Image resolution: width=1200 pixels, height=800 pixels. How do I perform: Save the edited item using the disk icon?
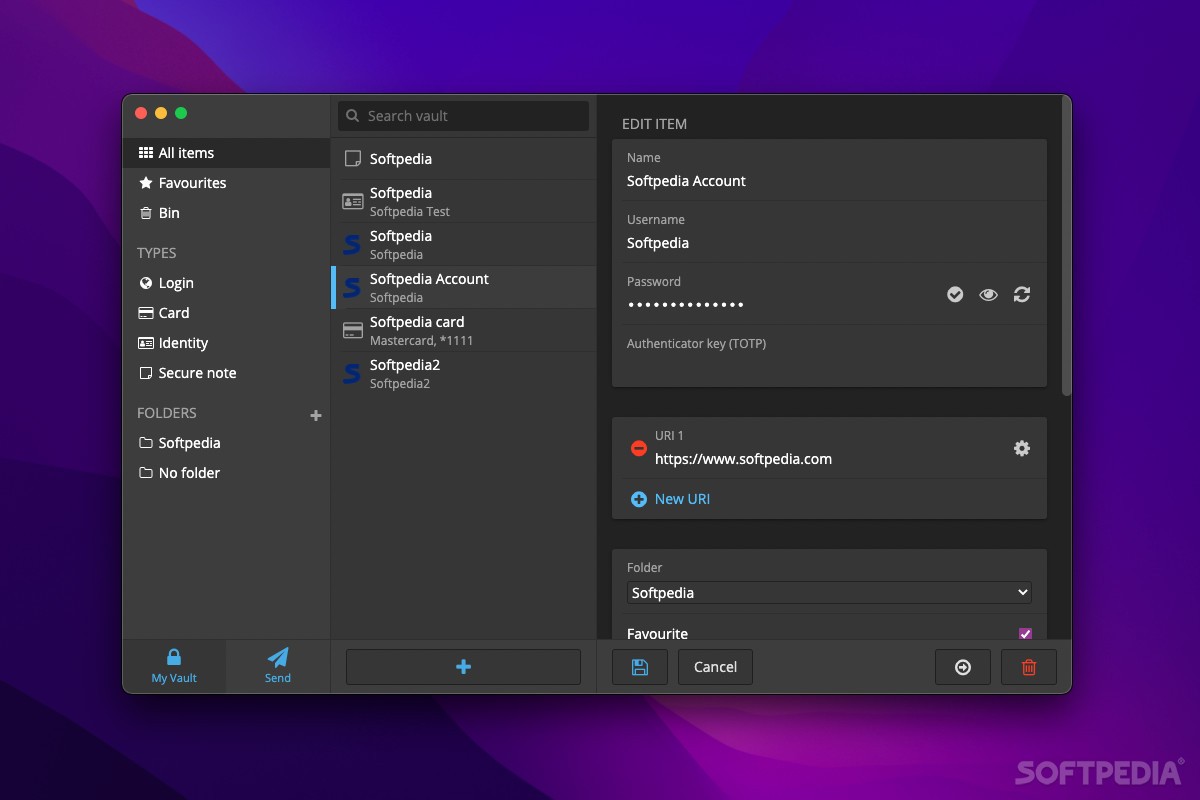pyautogui.click(x=639, y=667)
